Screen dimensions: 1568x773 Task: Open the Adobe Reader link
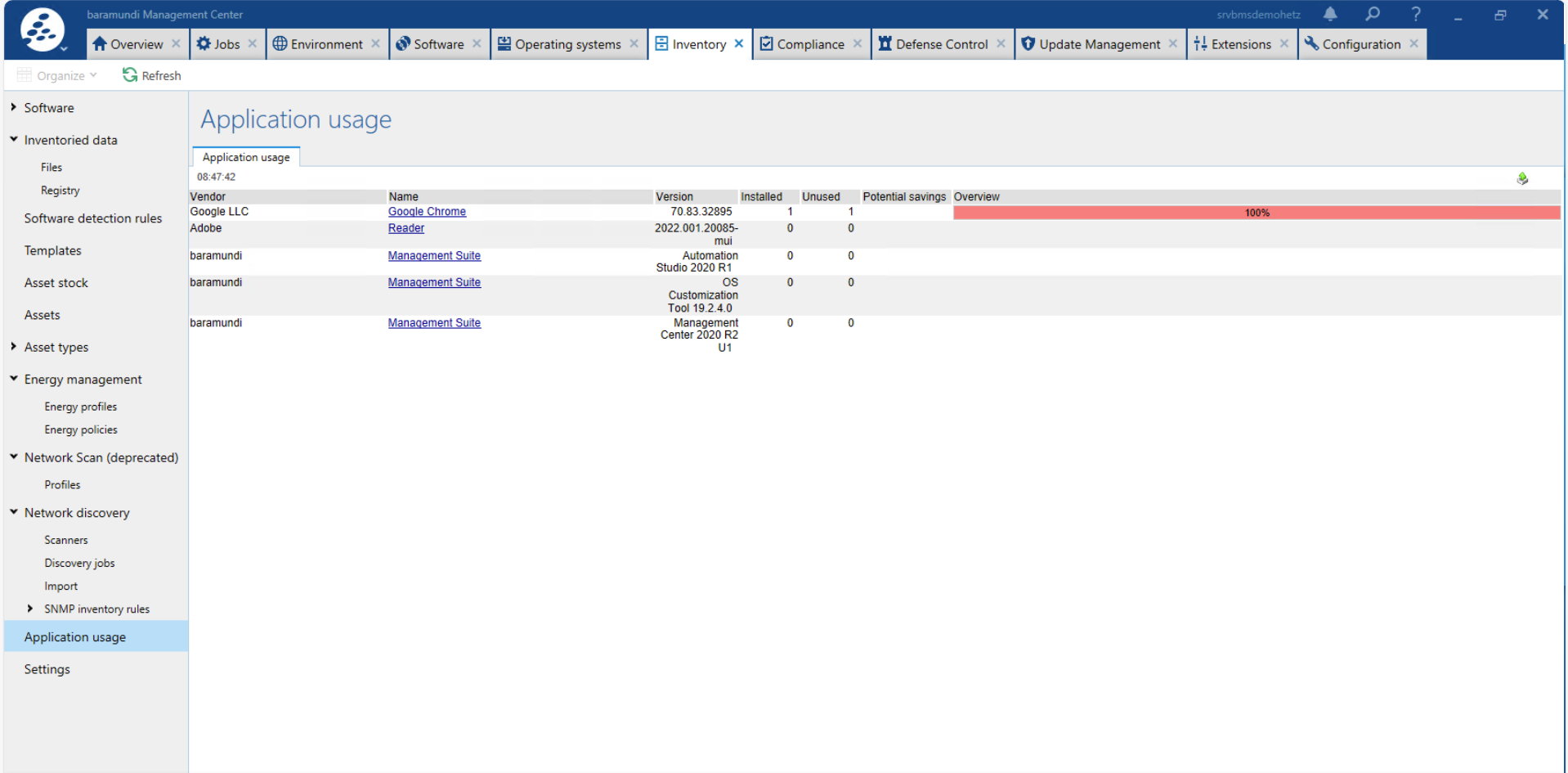click(405, 228)
